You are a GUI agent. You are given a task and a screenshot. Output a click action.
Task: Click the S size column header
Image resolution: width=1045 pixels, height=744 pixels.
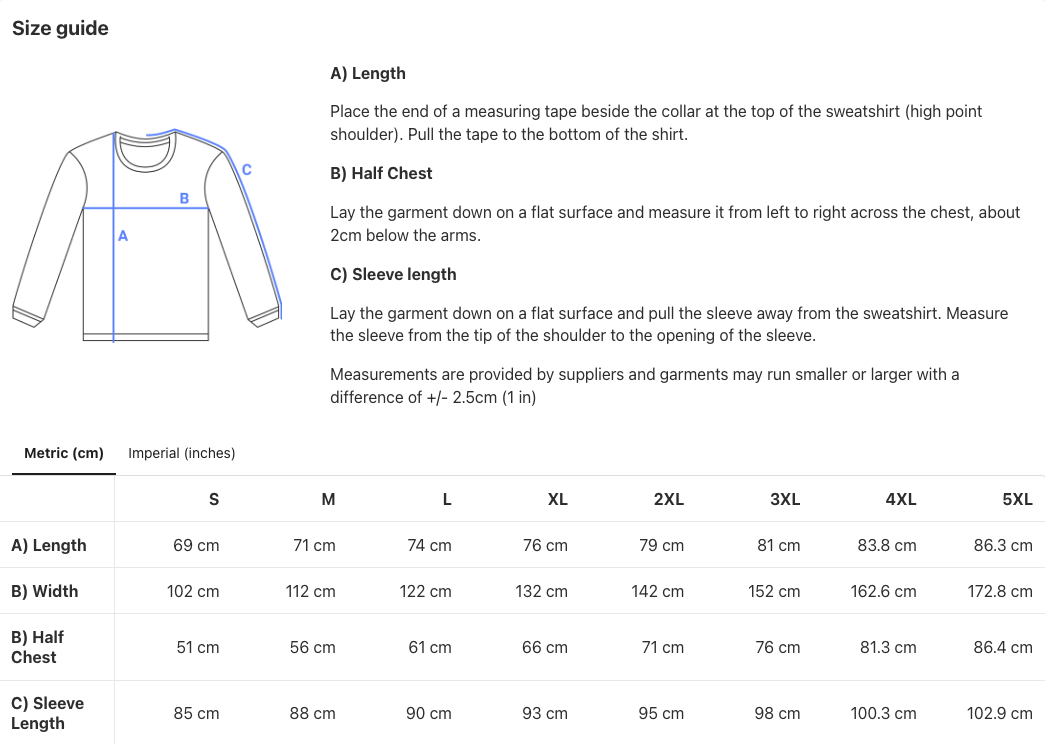pyautogui.click(x=214, y=499)
